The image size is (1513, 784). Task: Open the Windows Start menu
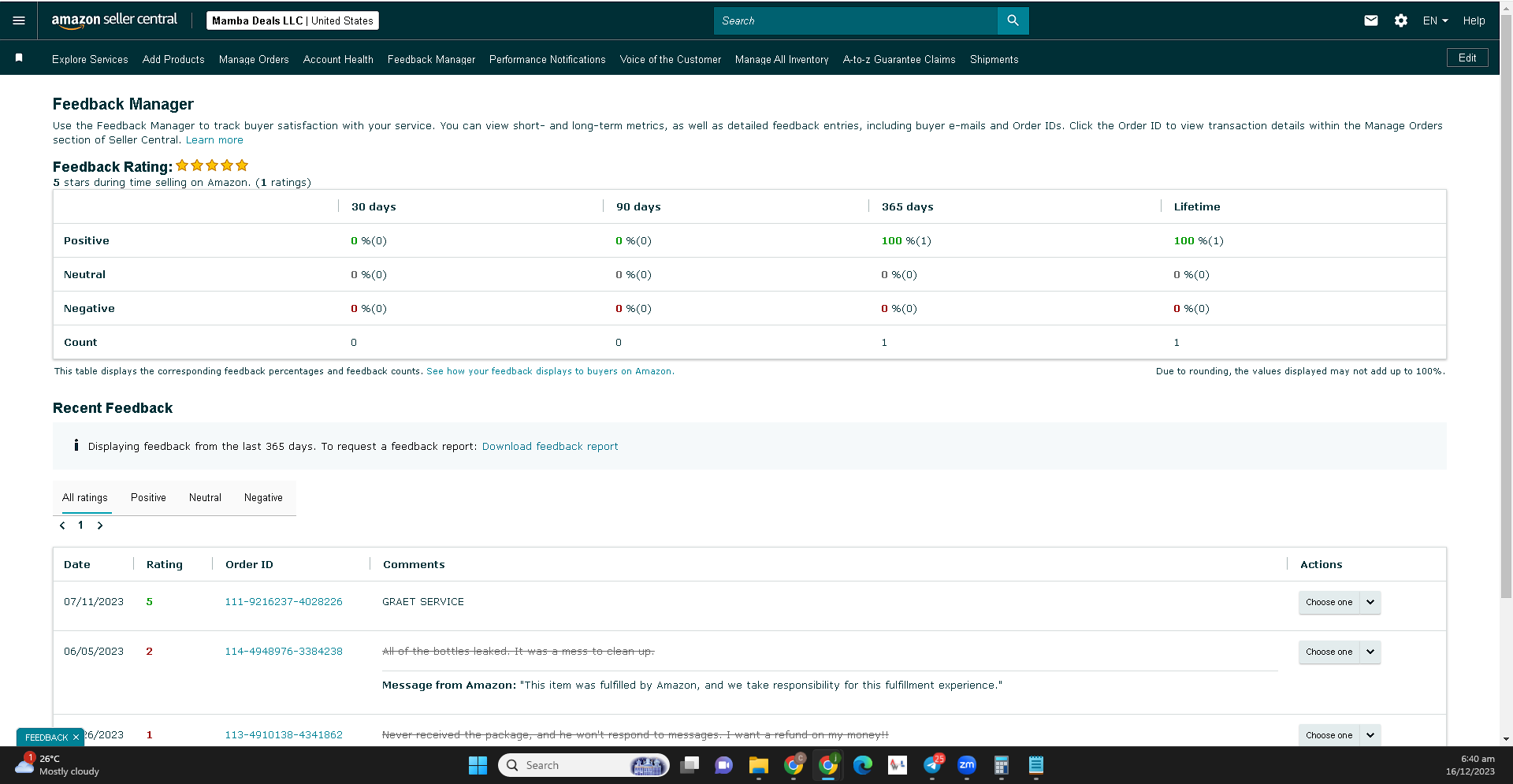(478, 765)
